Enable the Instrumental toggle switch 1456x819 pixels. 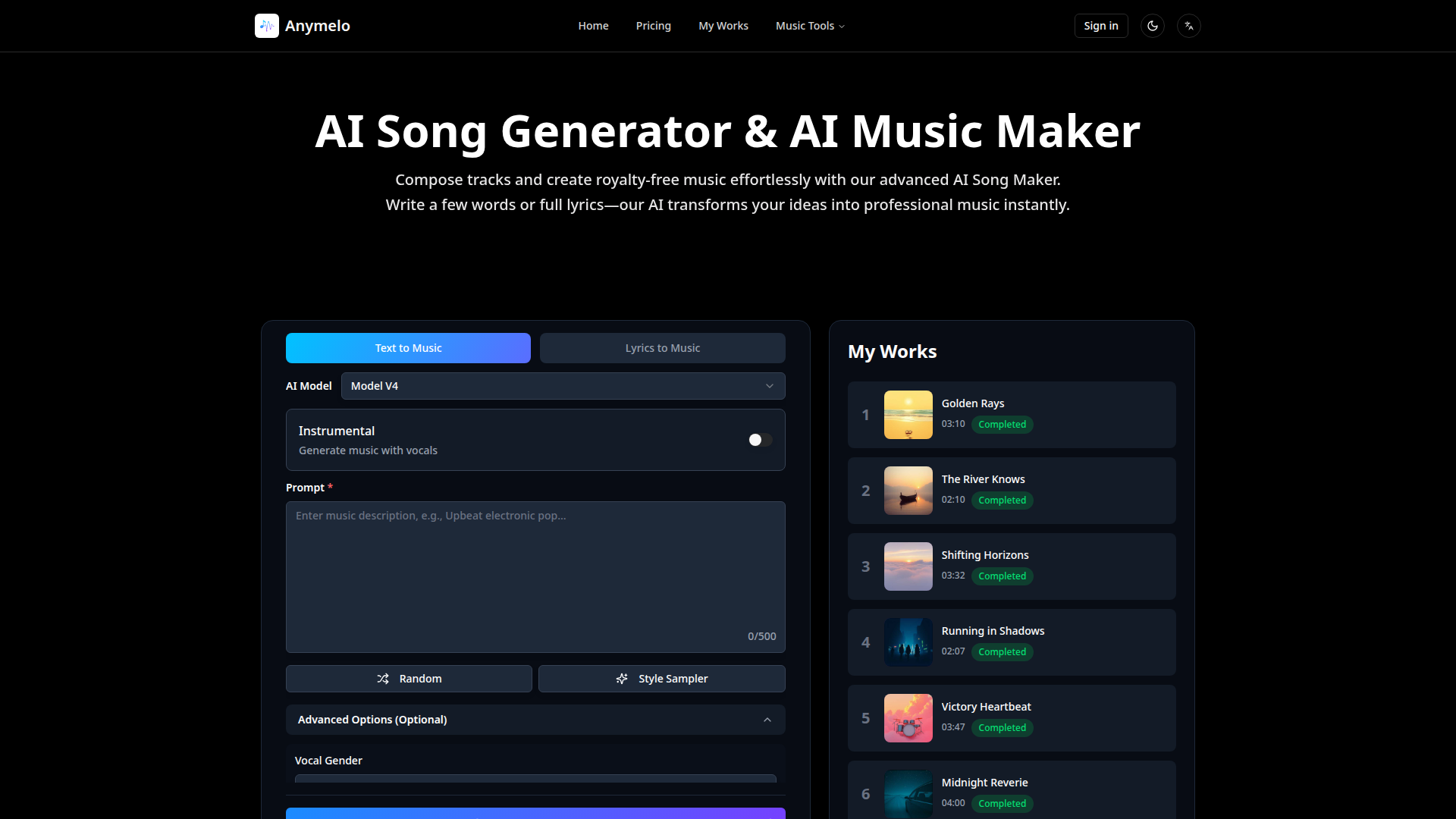point(760,440)
